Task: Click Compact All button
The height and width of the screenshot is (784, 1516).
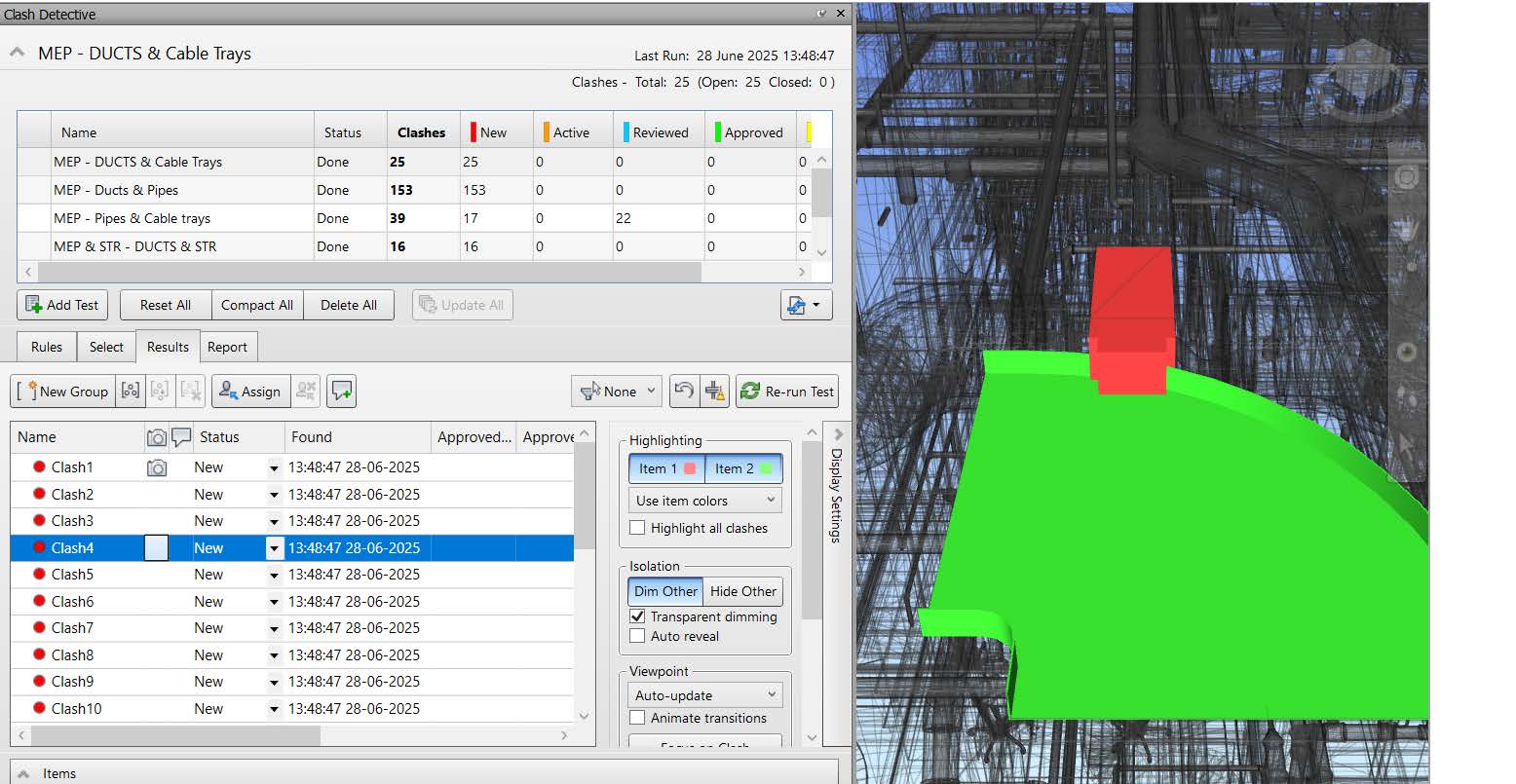Action: coord(257,305)
